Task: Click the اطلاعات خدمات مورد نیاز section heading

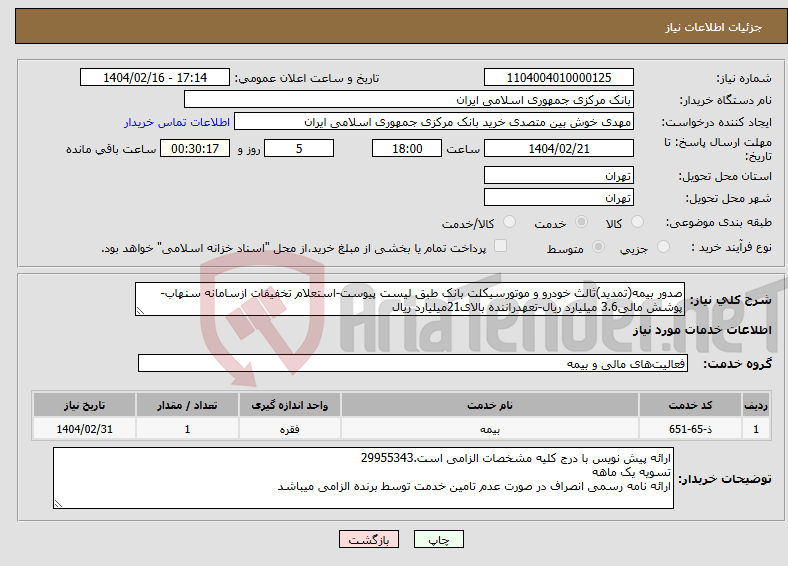Action: tap(702, 330)
